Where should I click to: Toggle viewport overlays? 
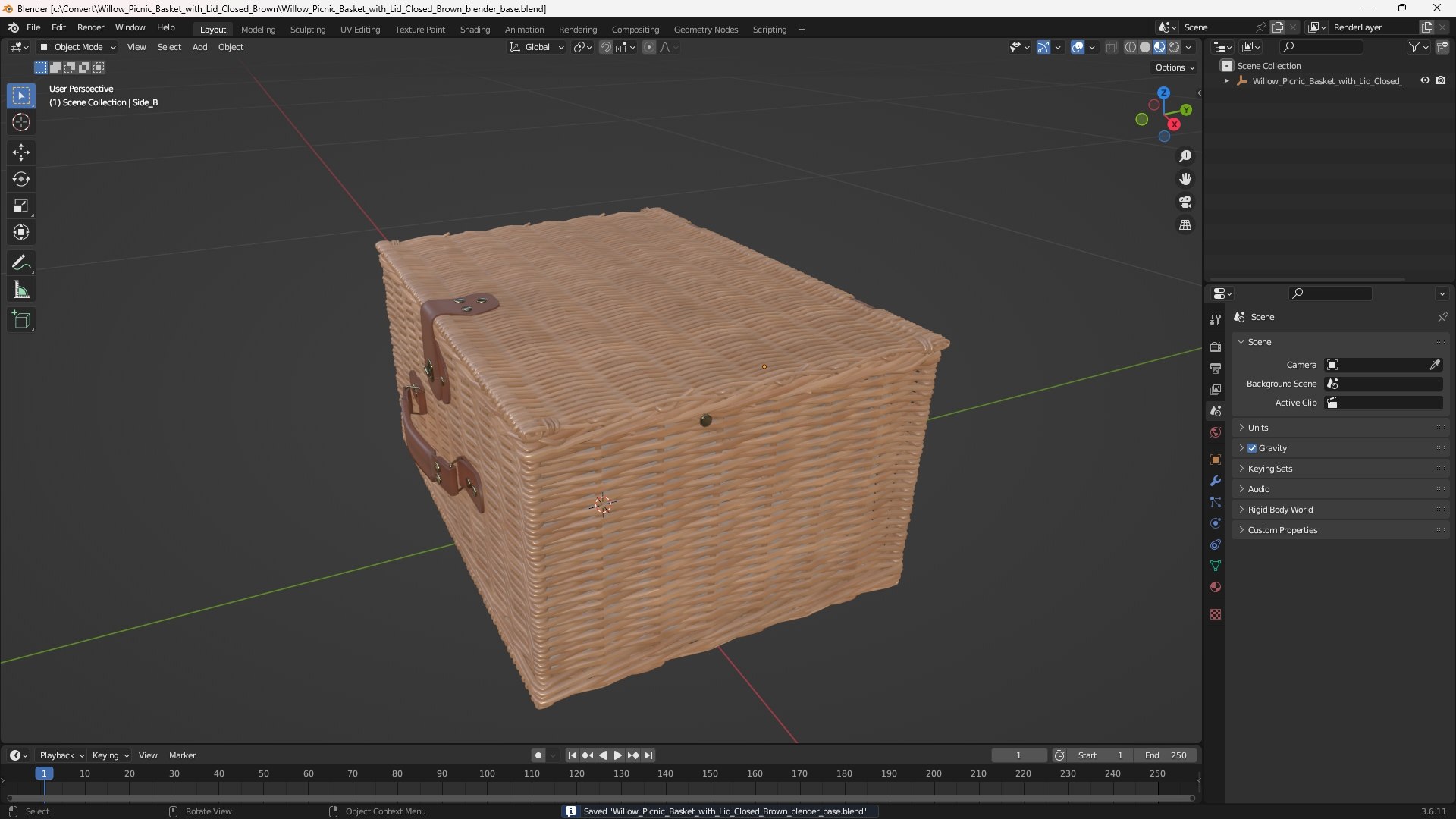[x=1078, y=47]
